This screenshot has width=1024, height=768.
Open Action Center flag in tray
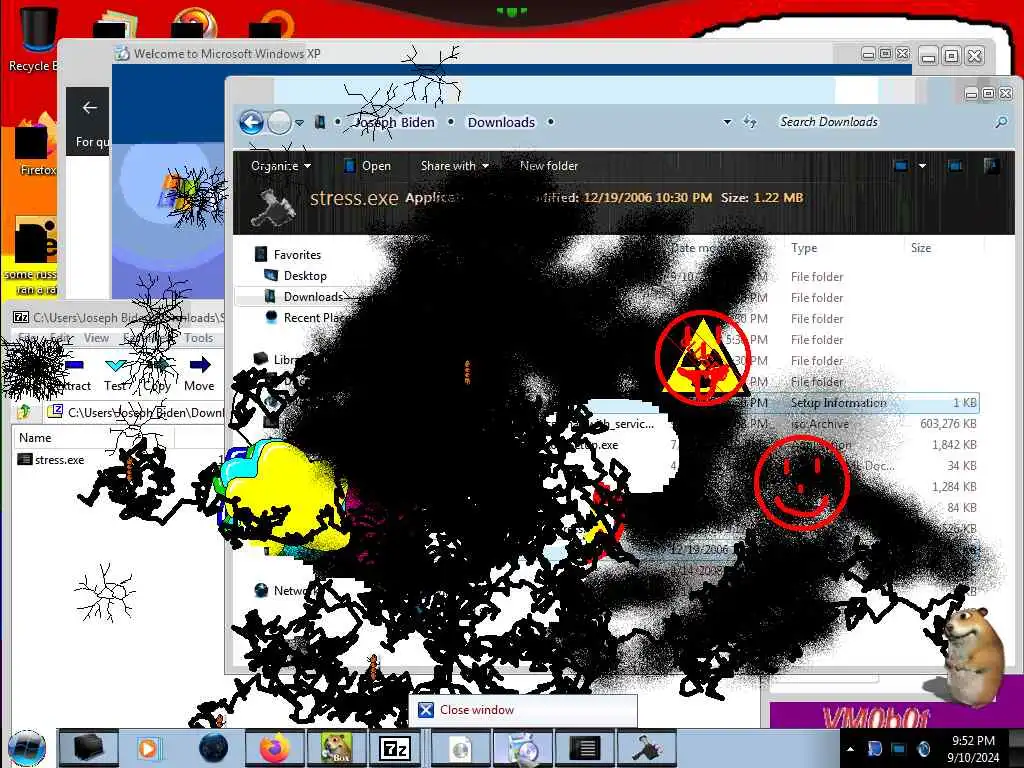pyautogui.click(x=874, y=748)
